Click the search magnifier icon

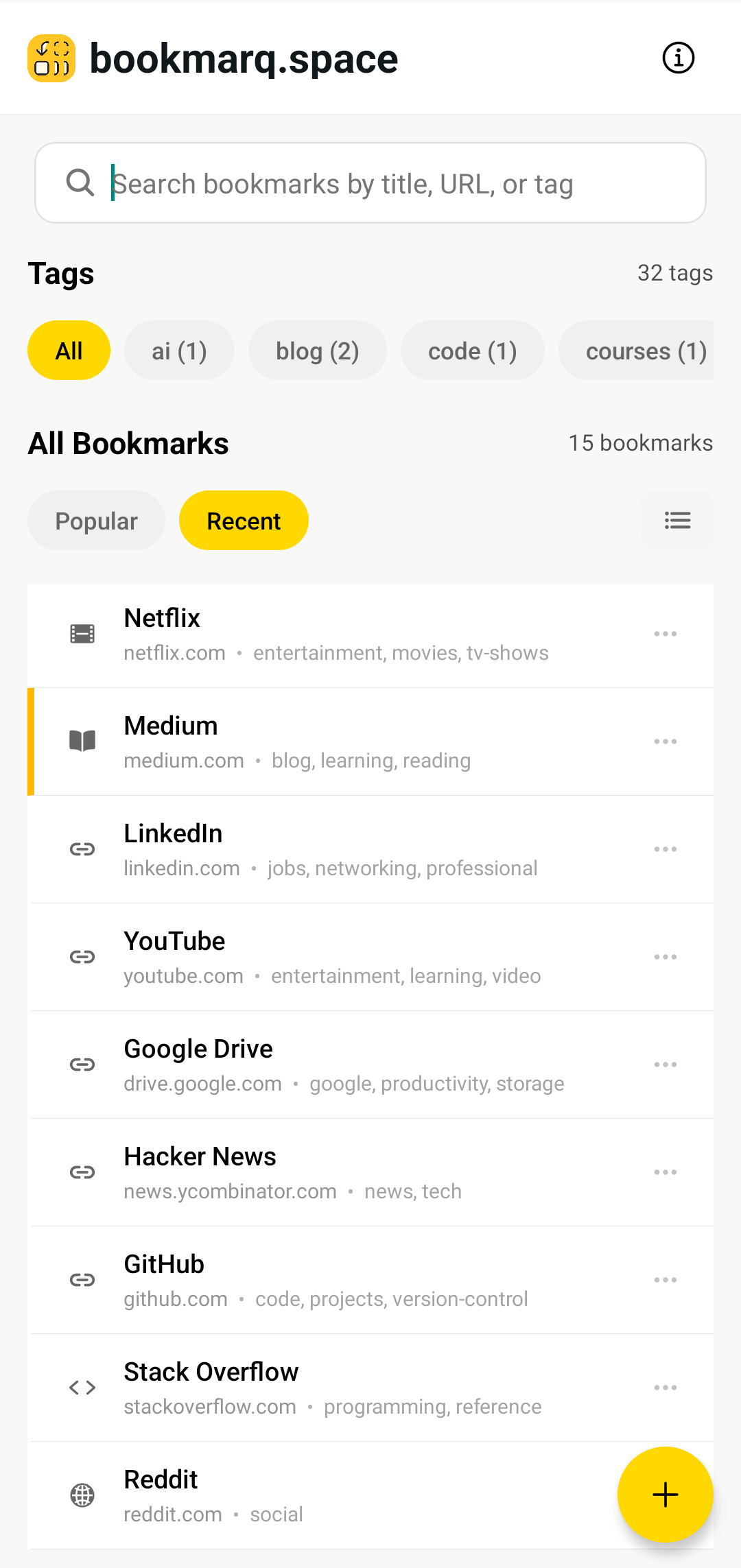pyautogui.click(x=80, y=182)
